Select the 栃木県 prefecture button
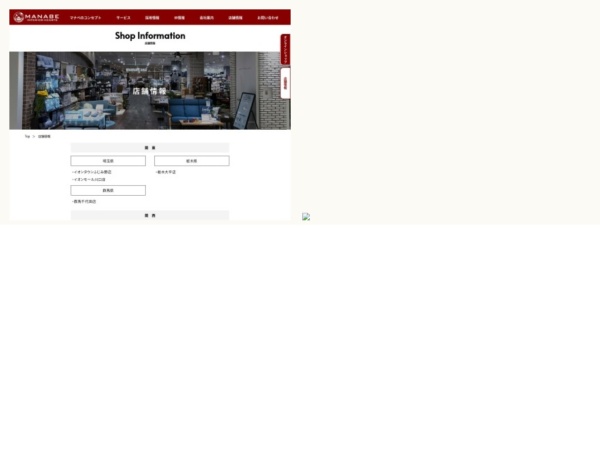Viewport: 600px width, 450px height. (x=192, y=161)
